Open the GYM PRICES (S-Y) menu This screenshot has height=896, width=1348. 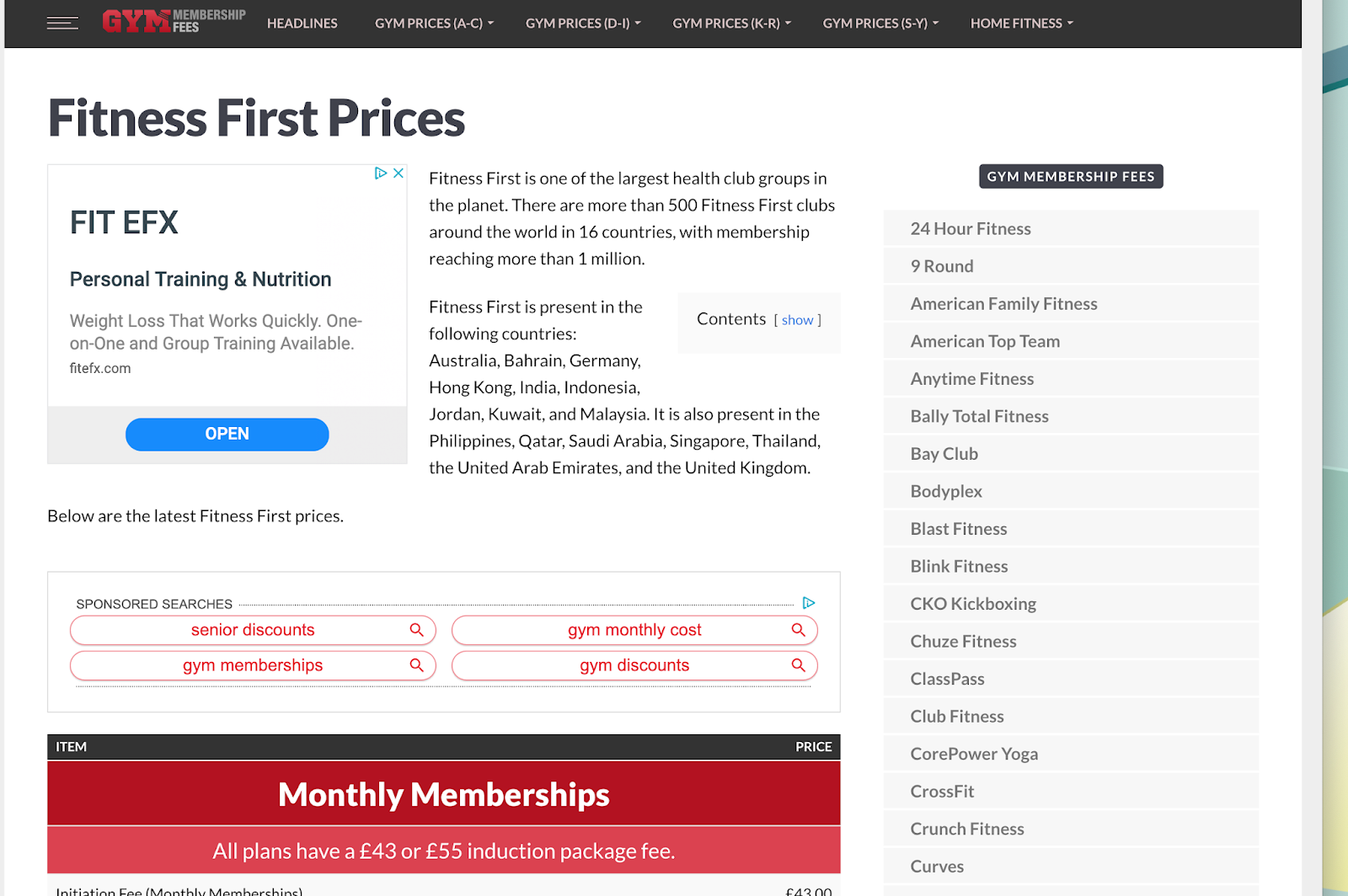tap(880, 23)
